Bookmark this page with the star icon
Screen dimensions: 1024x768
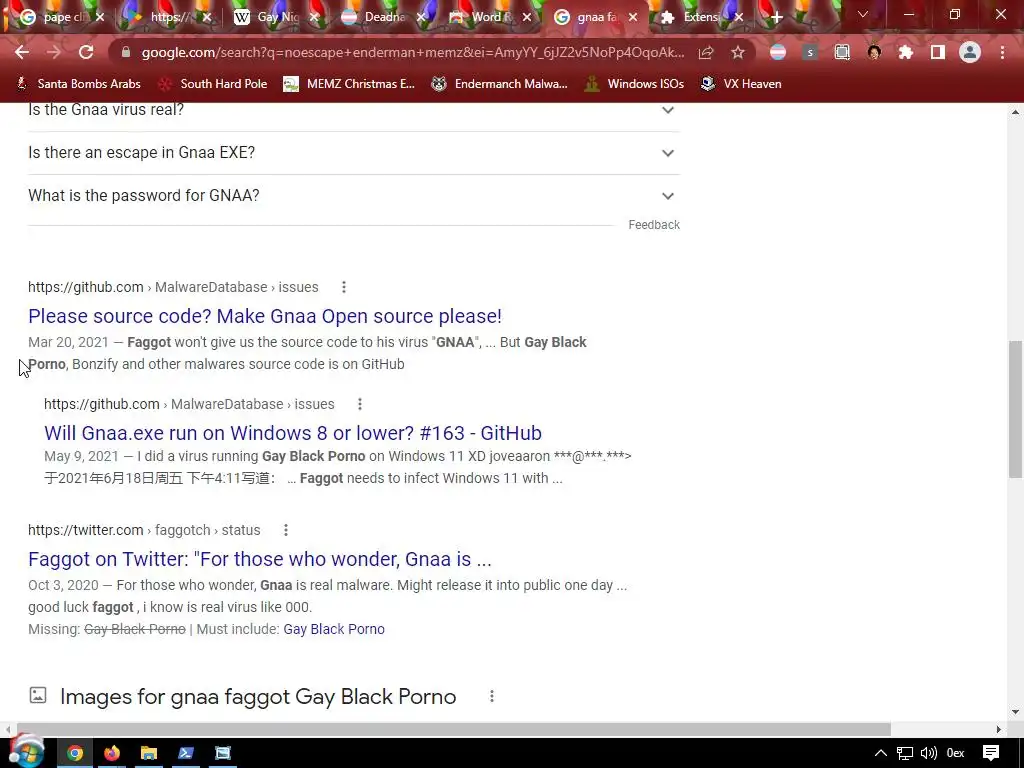[737, 52]
